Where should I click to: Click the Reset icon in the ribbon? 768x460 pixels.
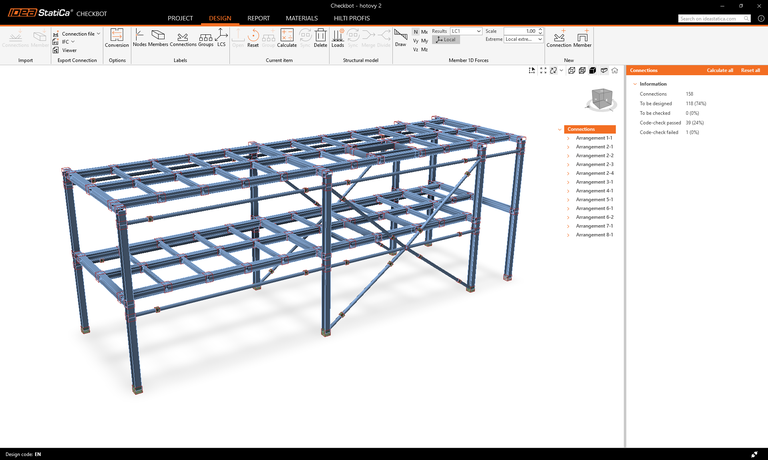tap(253, 38)
